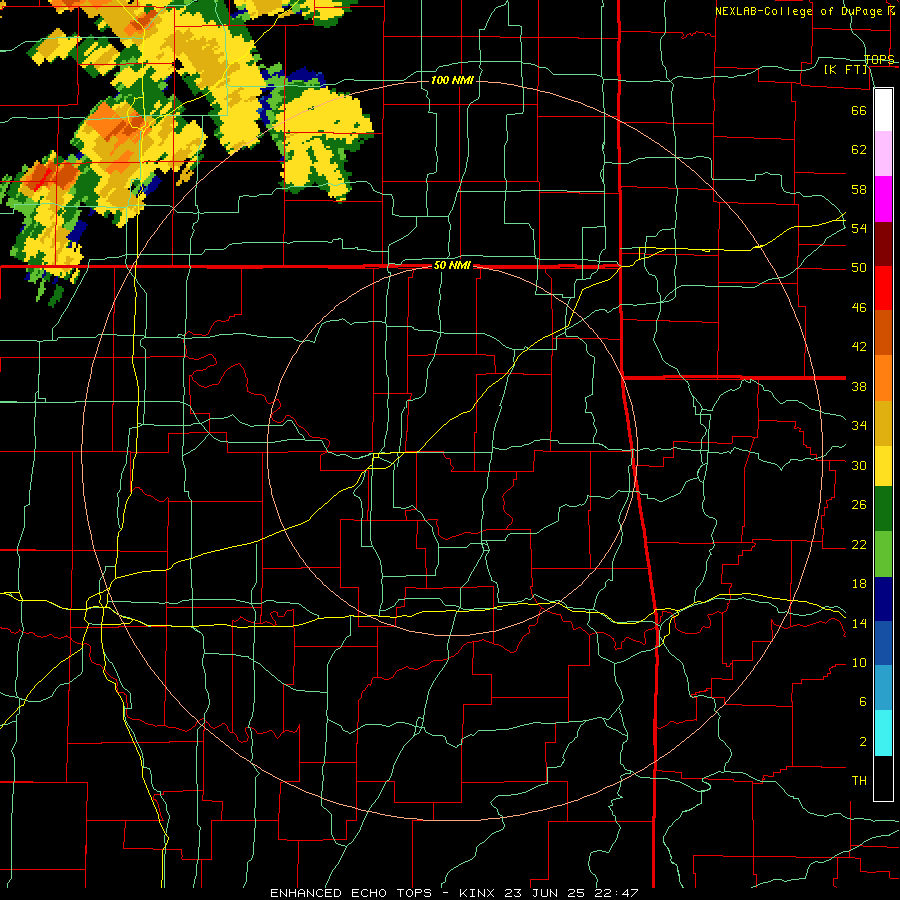
Task: Click the sky blue legend swatch near 6
Action: (x=883, y=688)
